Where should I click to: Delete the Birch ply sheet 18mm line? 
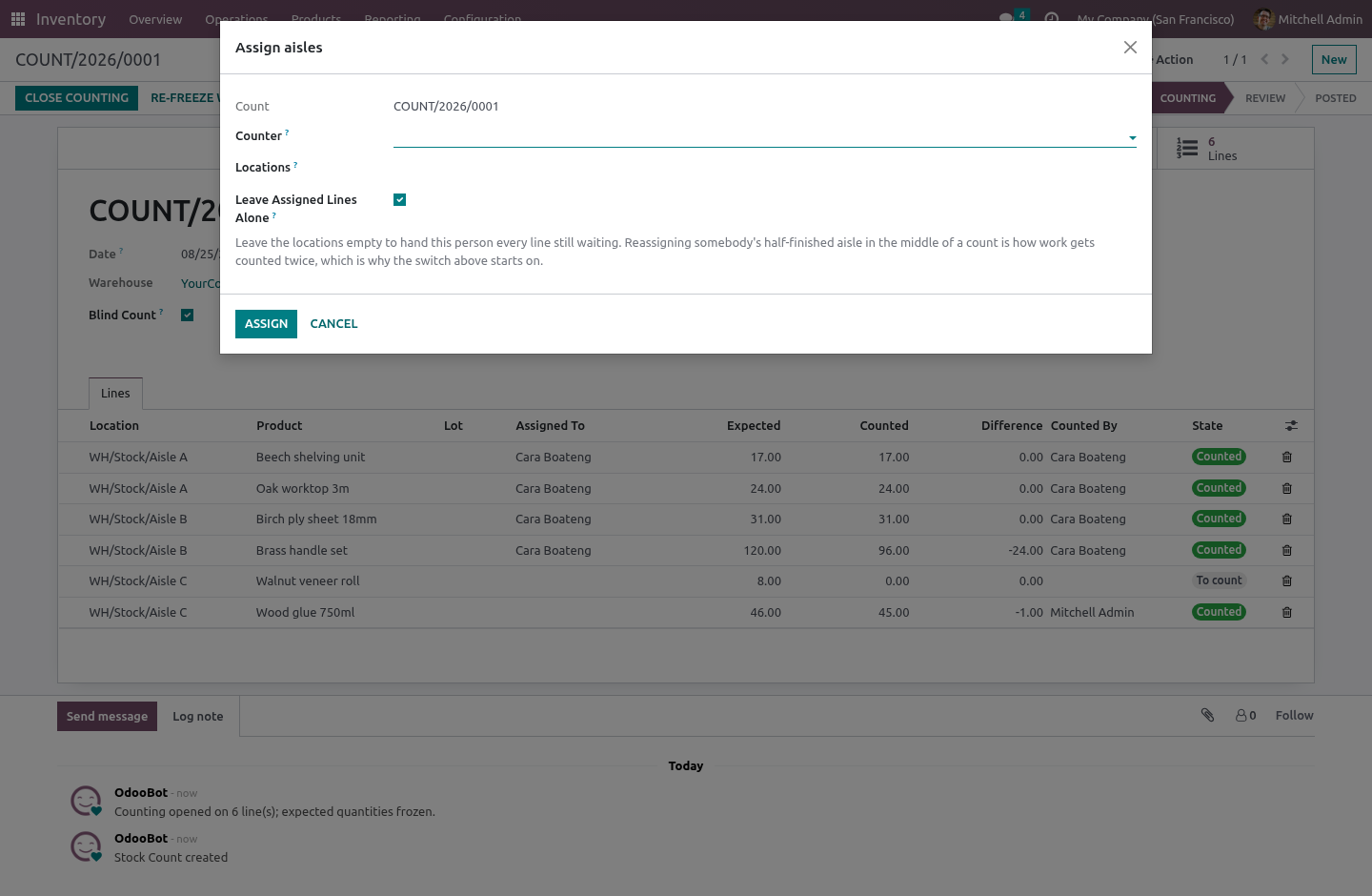1287,519
